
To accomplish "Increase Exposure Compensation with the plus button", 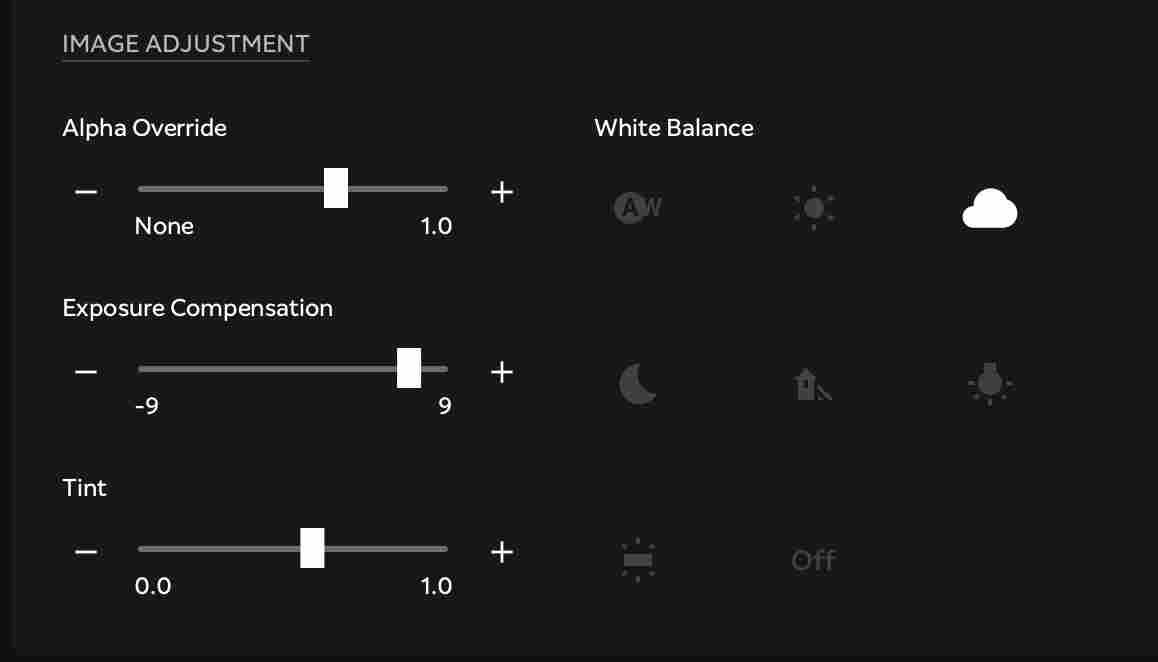I will tap(502, 371).
